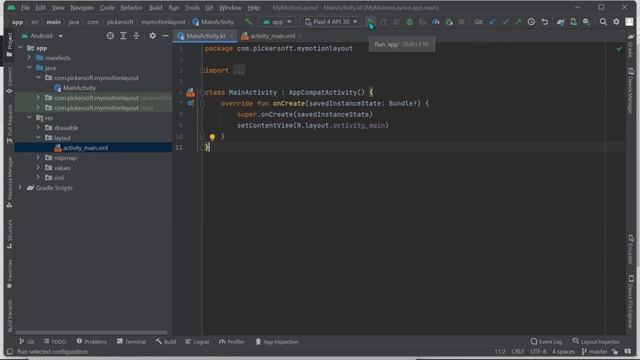Open the Pixel 4 API 30 device dropdown
Viewport: 640px width, 360px height.
point(331,22)
